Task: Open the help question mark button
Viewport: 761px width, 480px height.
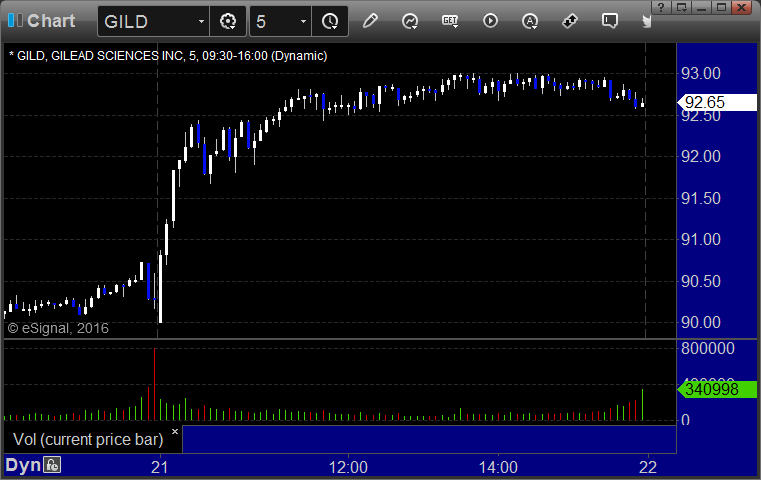Action: [661, 7]
